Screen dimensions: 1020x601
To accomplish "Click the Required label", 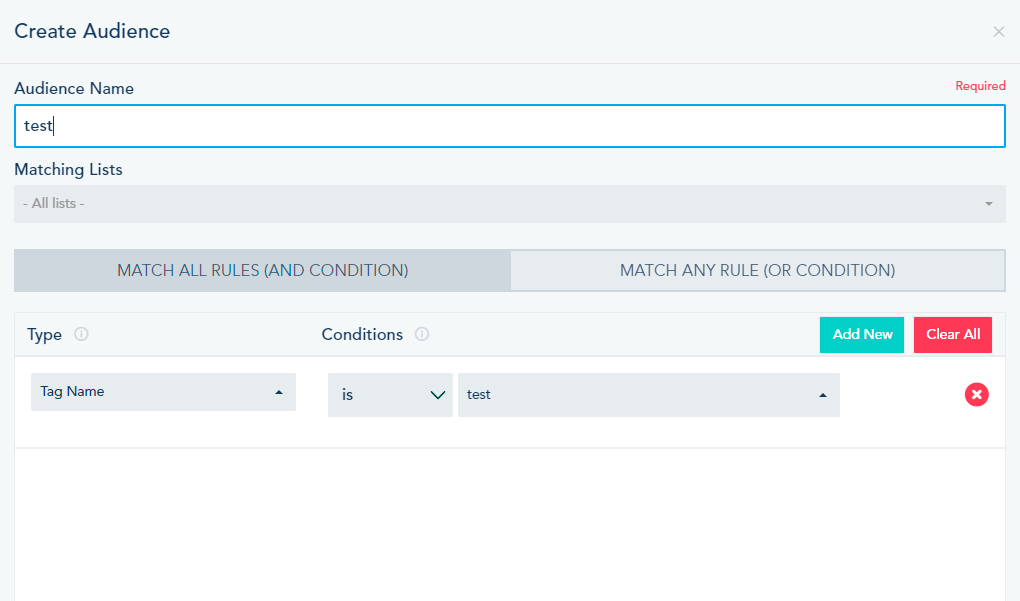I will (x=980, y=86).
